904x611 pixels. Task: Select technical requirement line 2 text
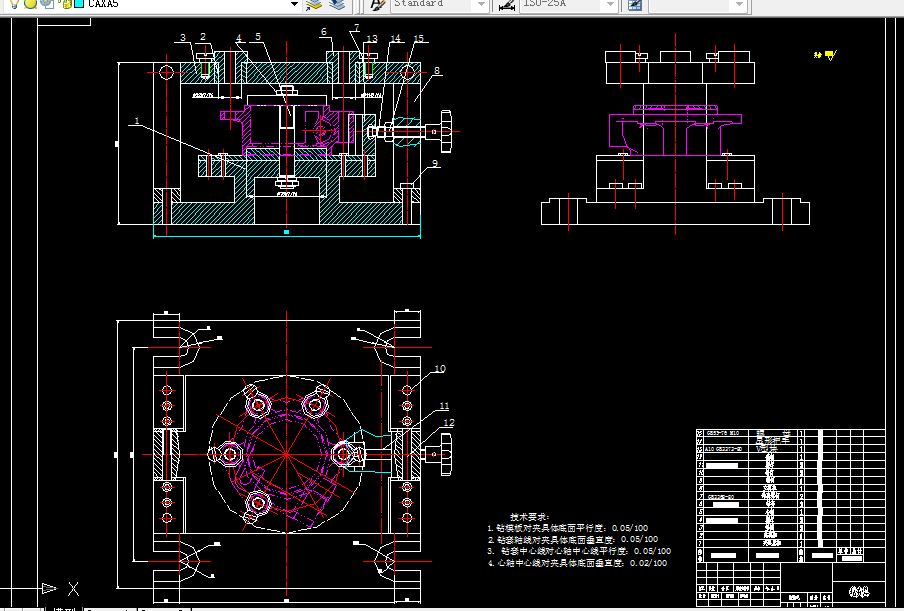pos(573,540)
